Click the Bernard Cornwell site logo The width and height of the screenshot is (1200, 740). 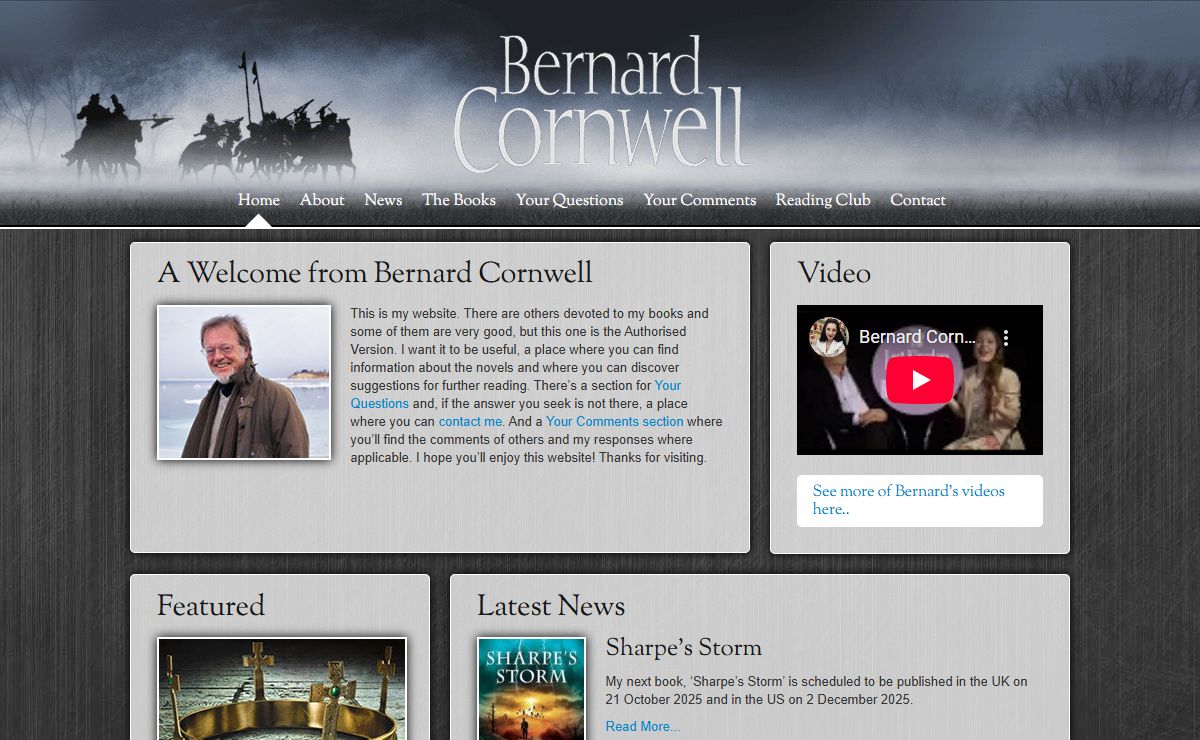(x=600, y=104)
